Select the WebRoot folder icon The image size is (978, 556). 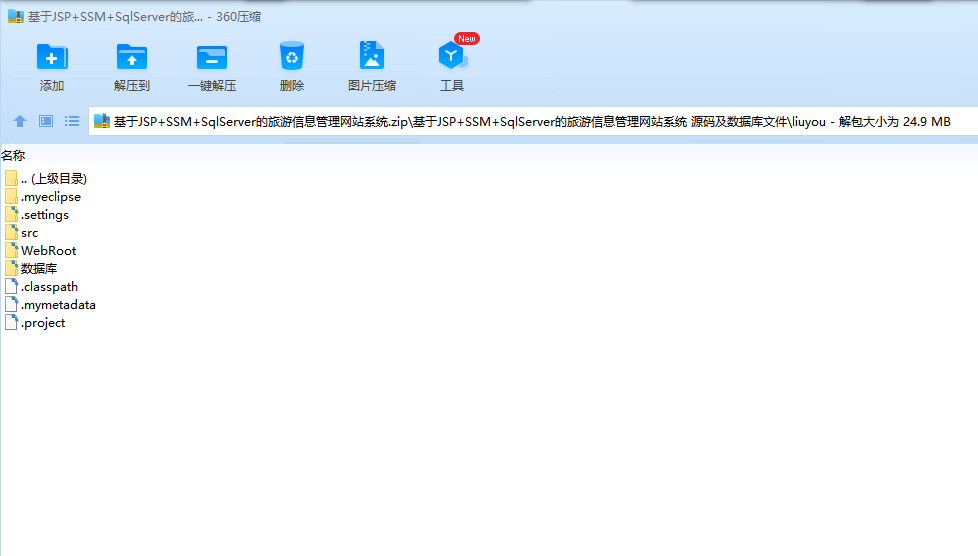[11, 251]
